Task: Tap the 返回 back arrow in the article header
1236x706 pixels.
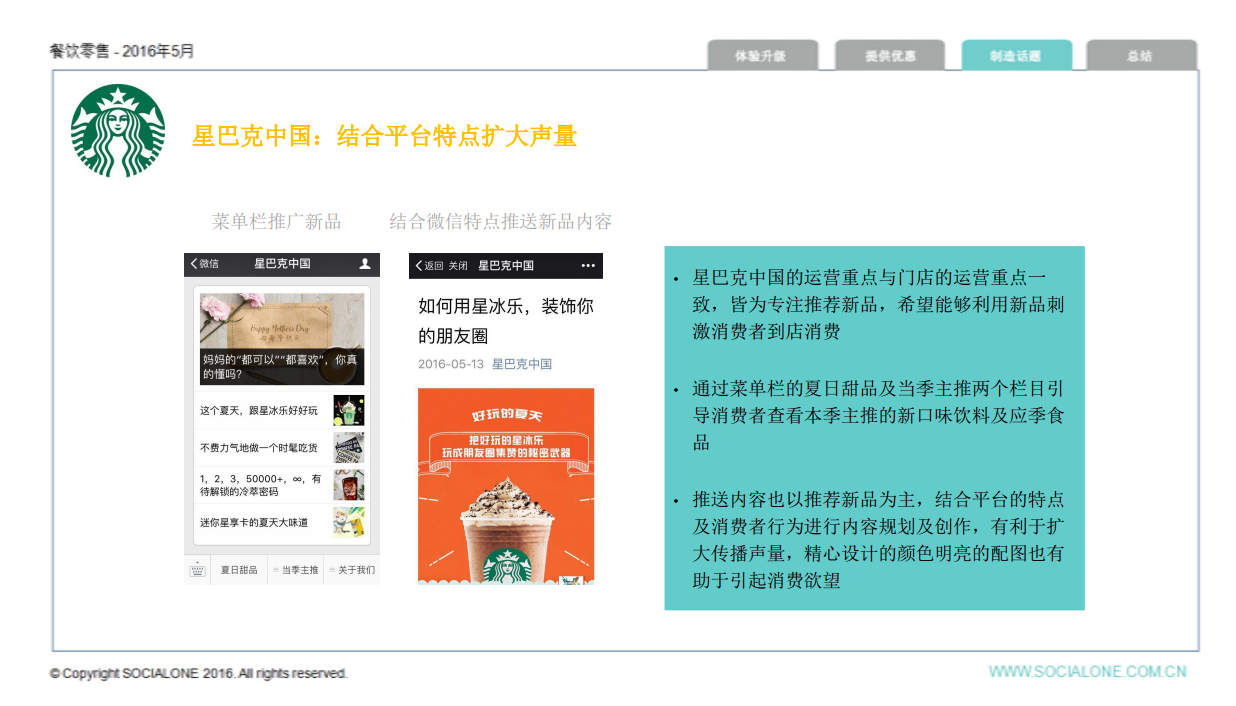Action: (x=418, y=266)
